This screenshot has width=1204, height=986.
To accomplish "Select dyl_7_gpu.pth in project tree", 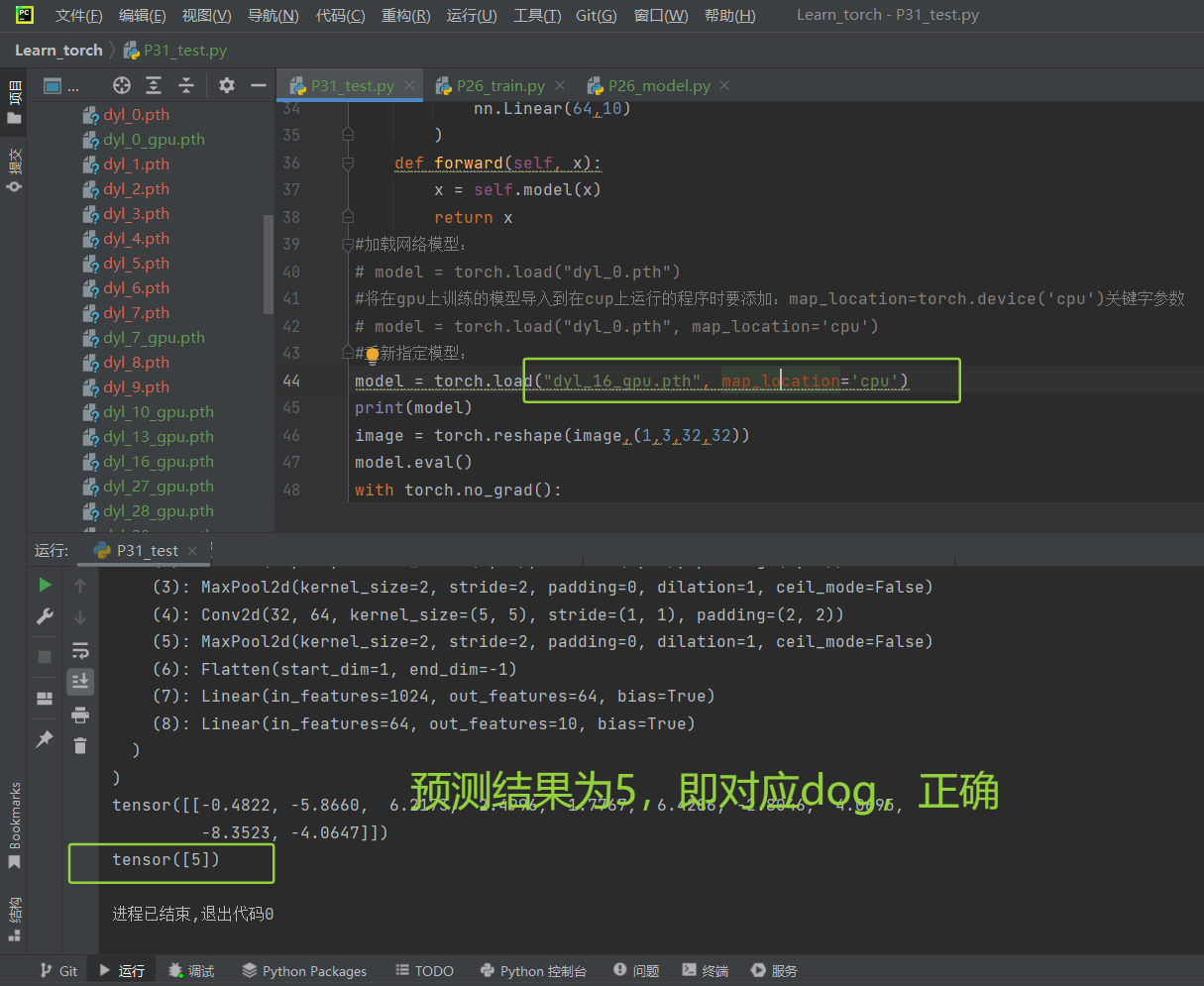I will 154,338.
